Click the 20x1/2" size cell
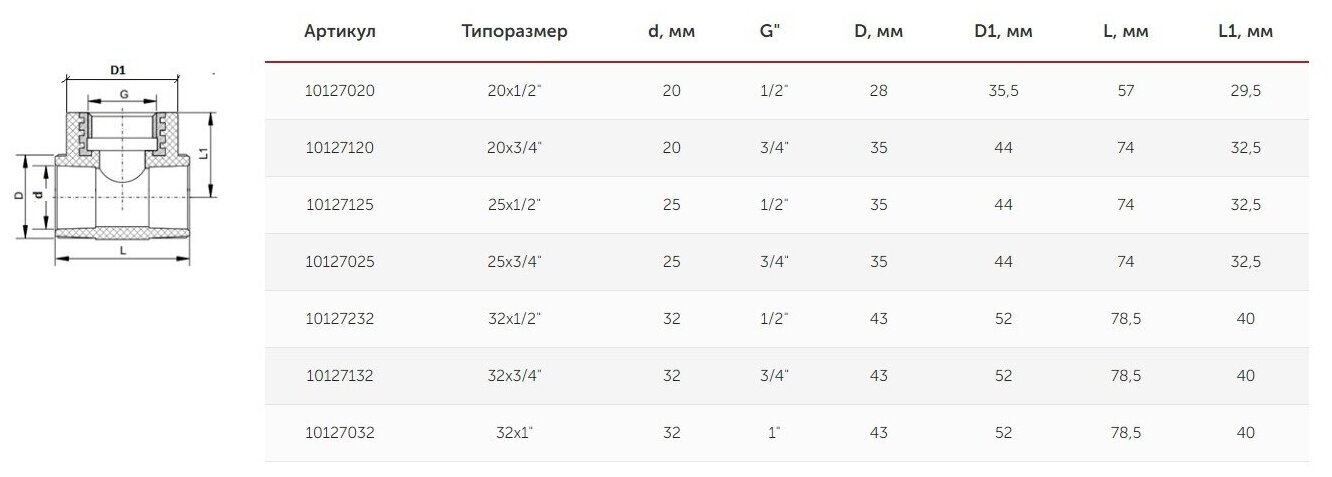This screenshot has height=477, width=1332. 514,91
